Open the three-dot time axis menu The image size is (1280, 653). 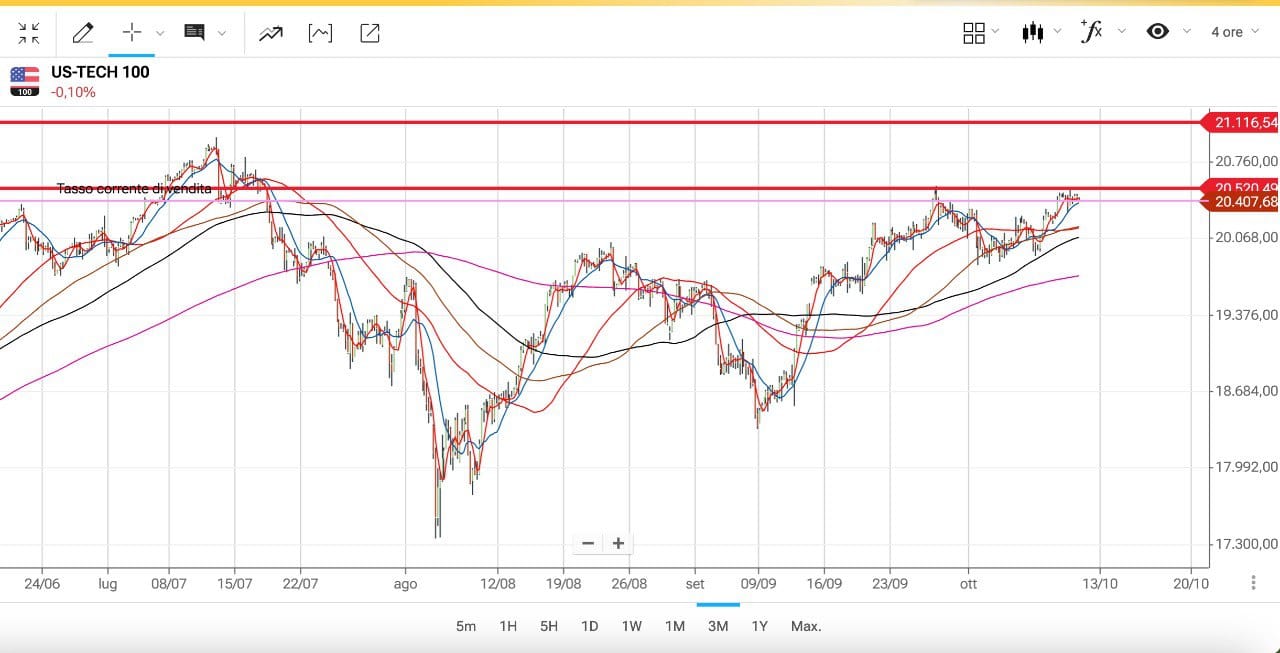1253,583
